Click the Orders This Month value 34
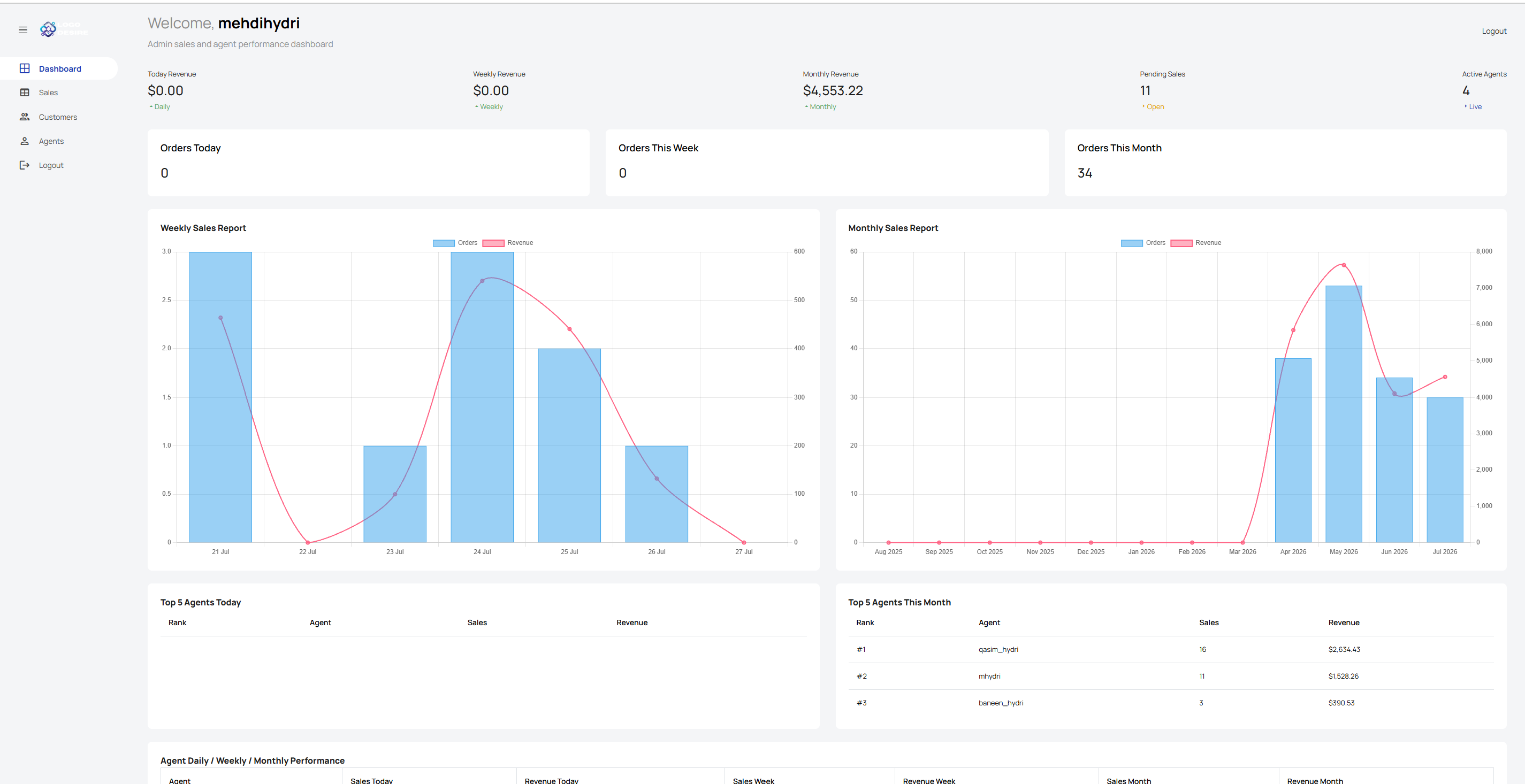This screenshot has width=1525, height=784. point(1085,173)
